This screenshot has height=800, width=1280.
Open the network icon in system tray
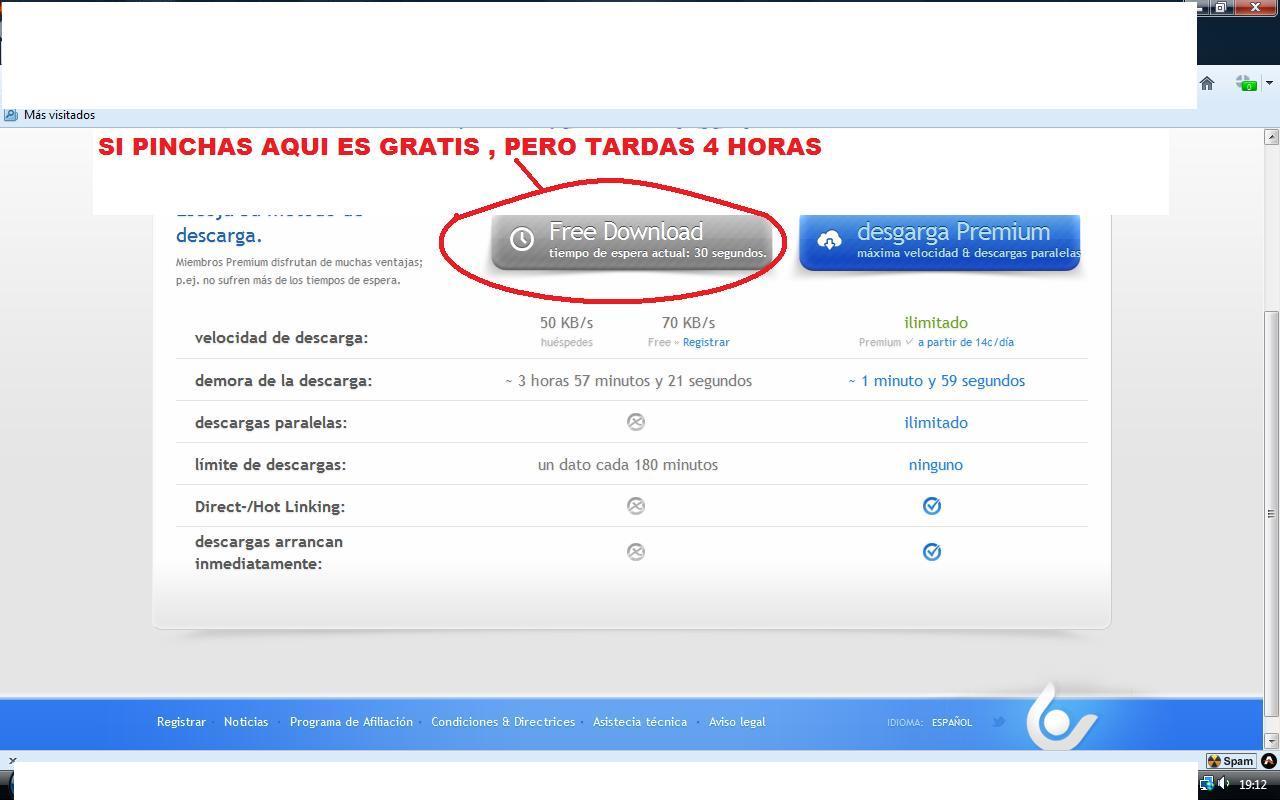[x=1207, y=784]
